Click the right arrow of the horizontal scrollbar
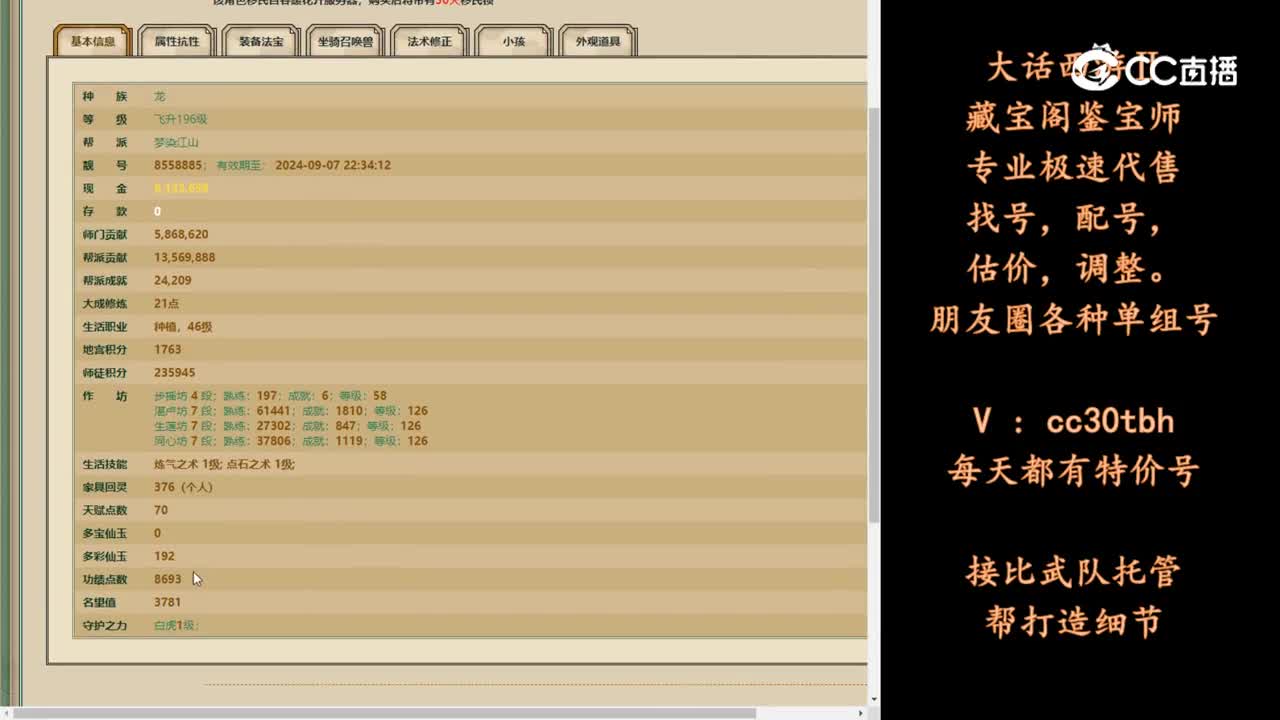The width and height of the screenshot is (1280, 720). click(x=861, y=713)
